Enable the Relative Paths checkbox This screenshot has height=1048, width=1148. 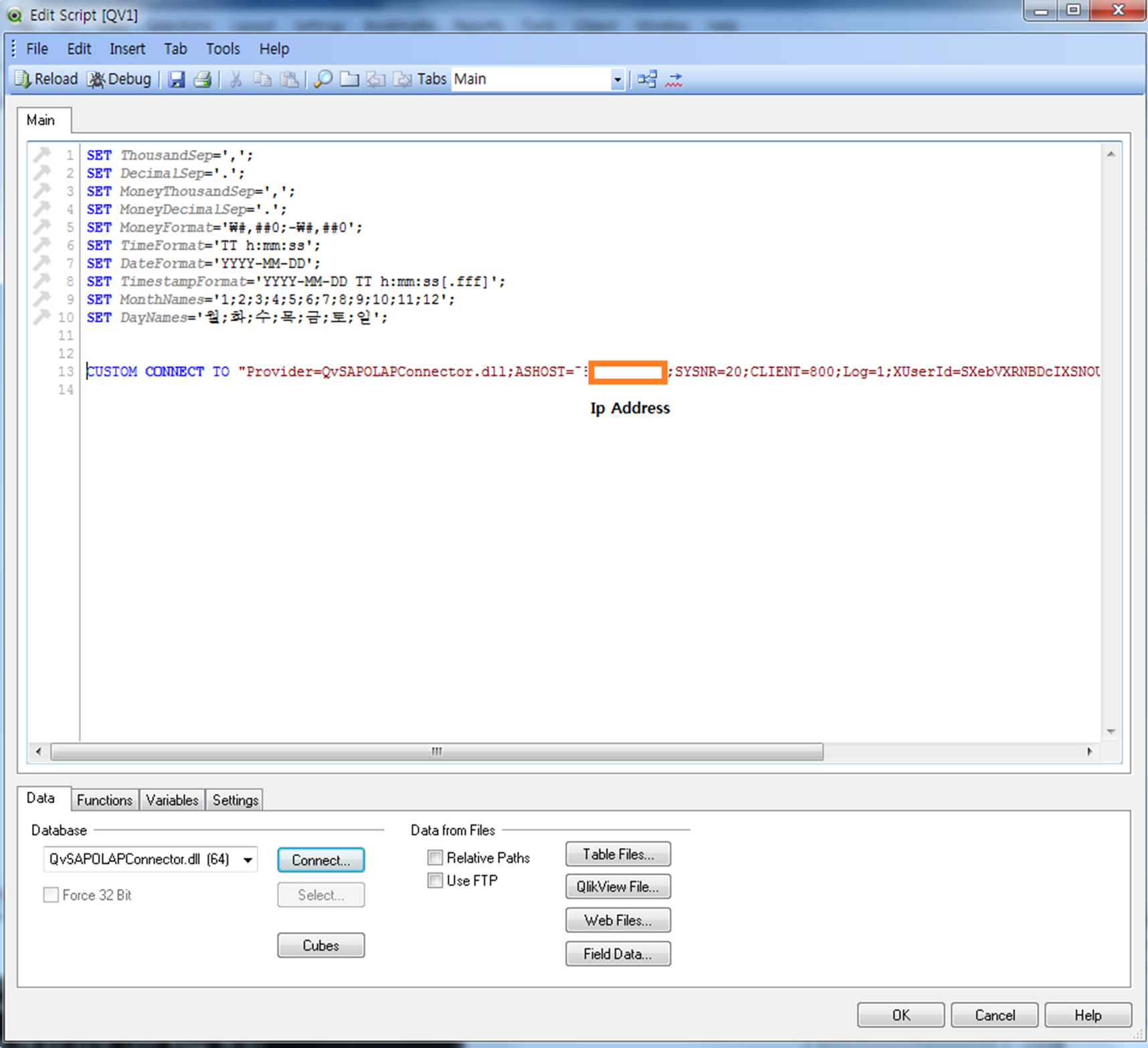[x=436, y=857]
